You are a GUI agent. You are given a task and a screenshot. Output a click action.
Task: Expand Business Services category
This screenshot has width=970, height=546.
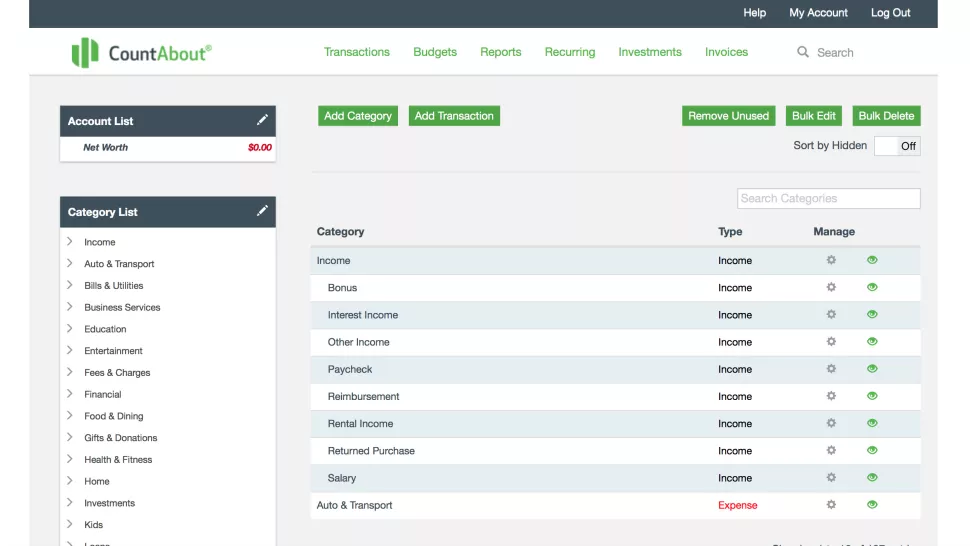click(x=70, y=306)
